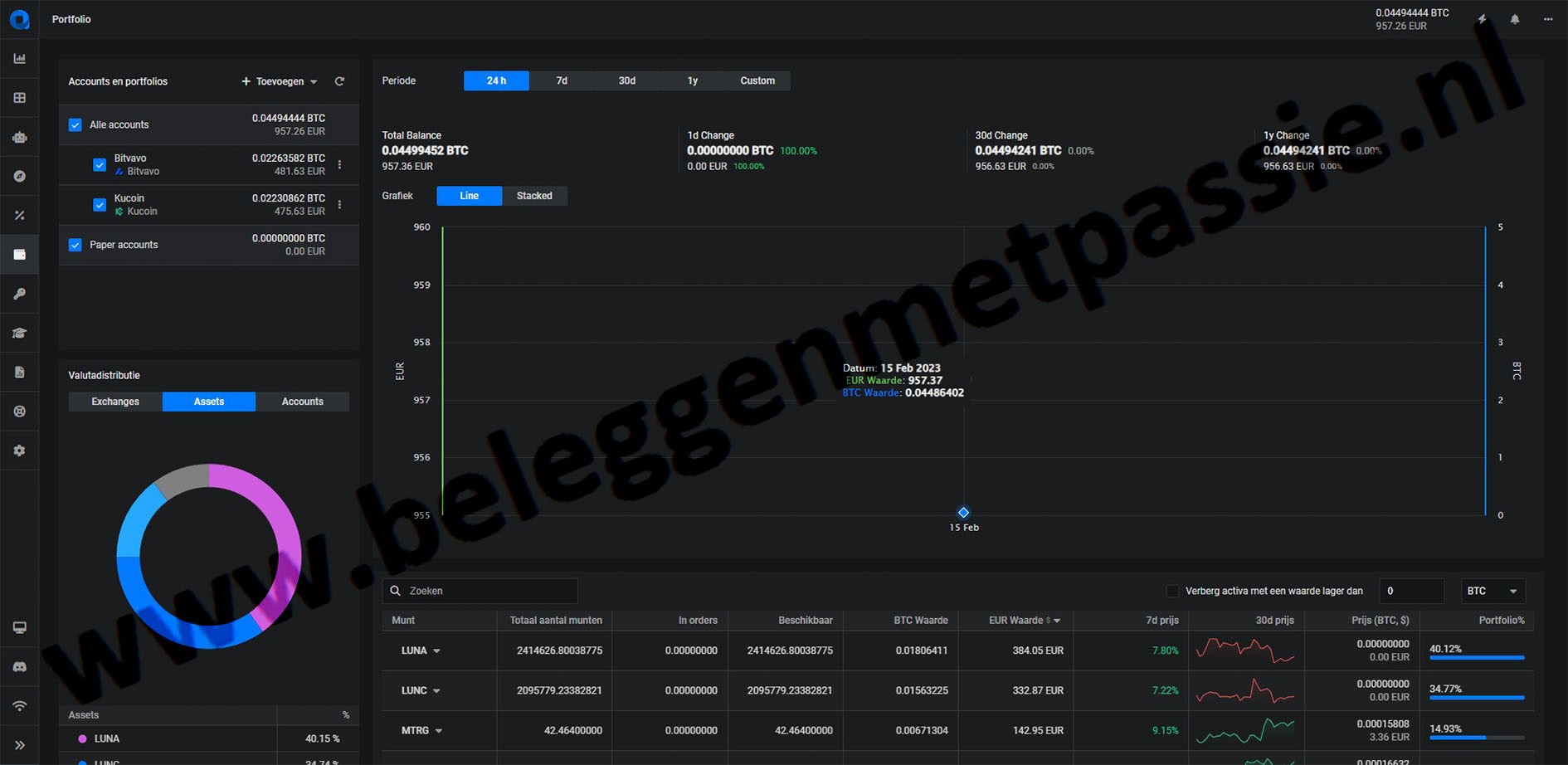
Task: Switch period to 30d tab
Action: click(x=626, y=80)
